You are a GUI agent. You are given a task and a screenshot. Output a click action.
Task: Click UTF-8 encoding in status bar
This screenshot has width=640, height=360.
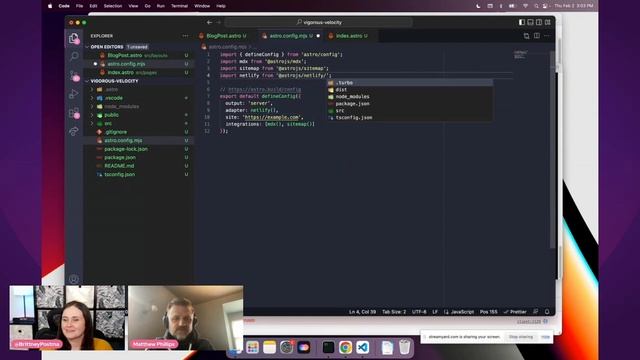point(419,311)
